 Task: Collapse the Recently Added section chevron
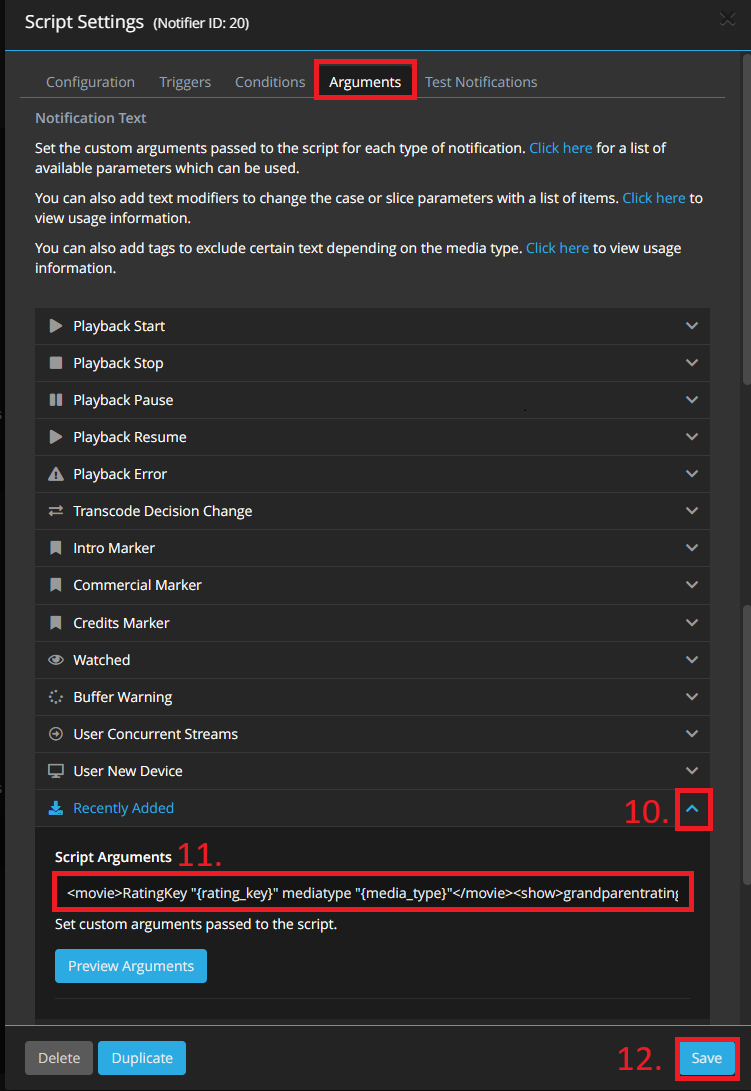pos(692,808)
